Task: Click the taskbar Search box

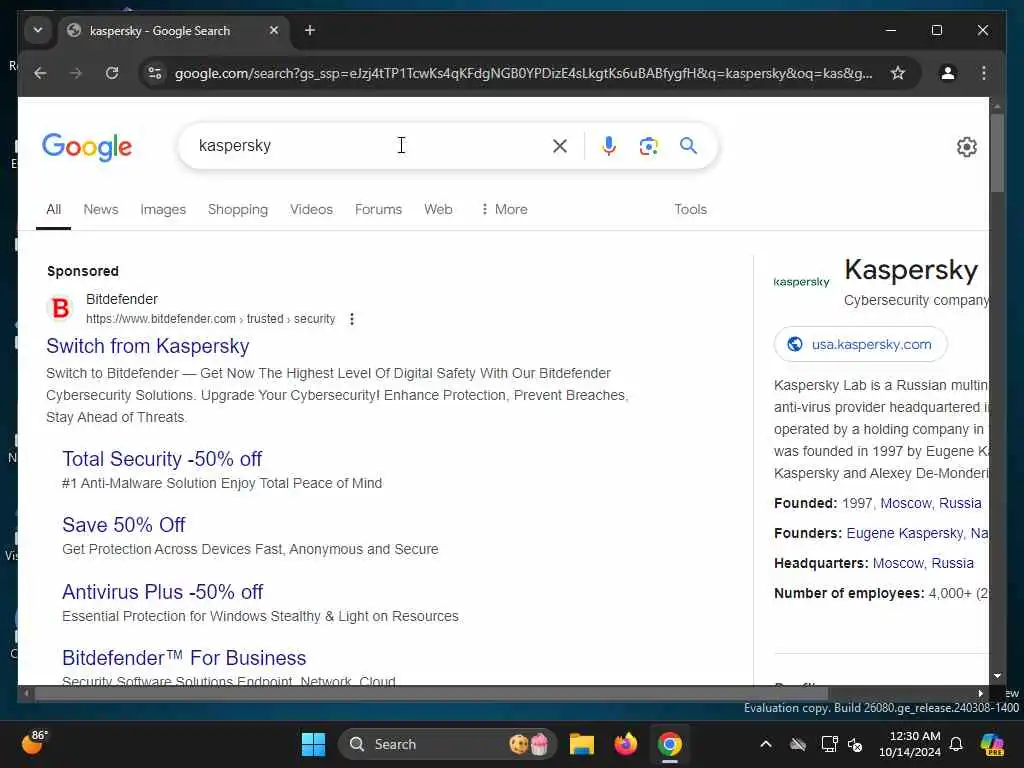Action: point(447,744)
